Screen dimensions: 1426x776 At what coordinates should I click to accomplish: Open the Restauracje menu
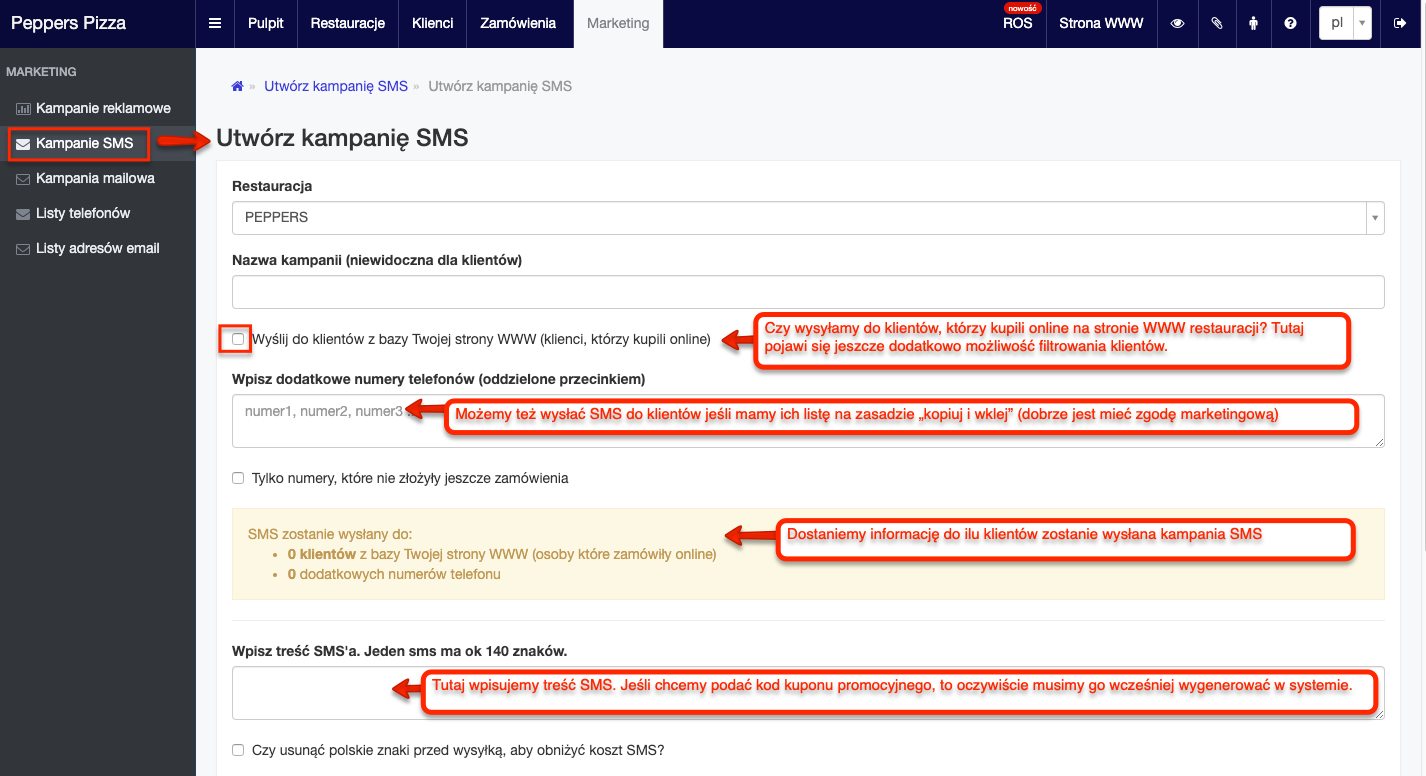[x=348, y=23]
